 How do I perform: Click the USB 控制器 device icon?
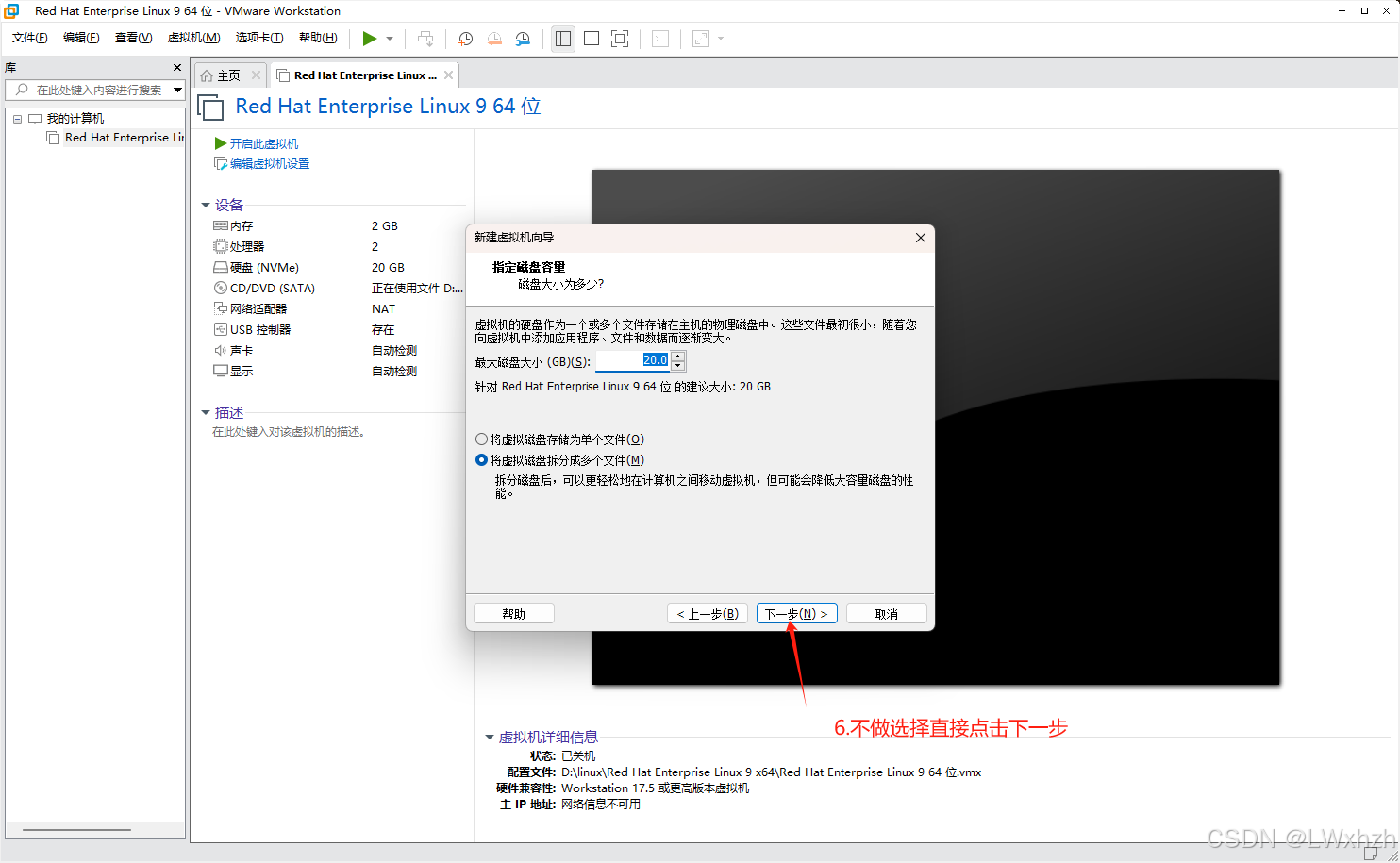(x=221, y=330)
